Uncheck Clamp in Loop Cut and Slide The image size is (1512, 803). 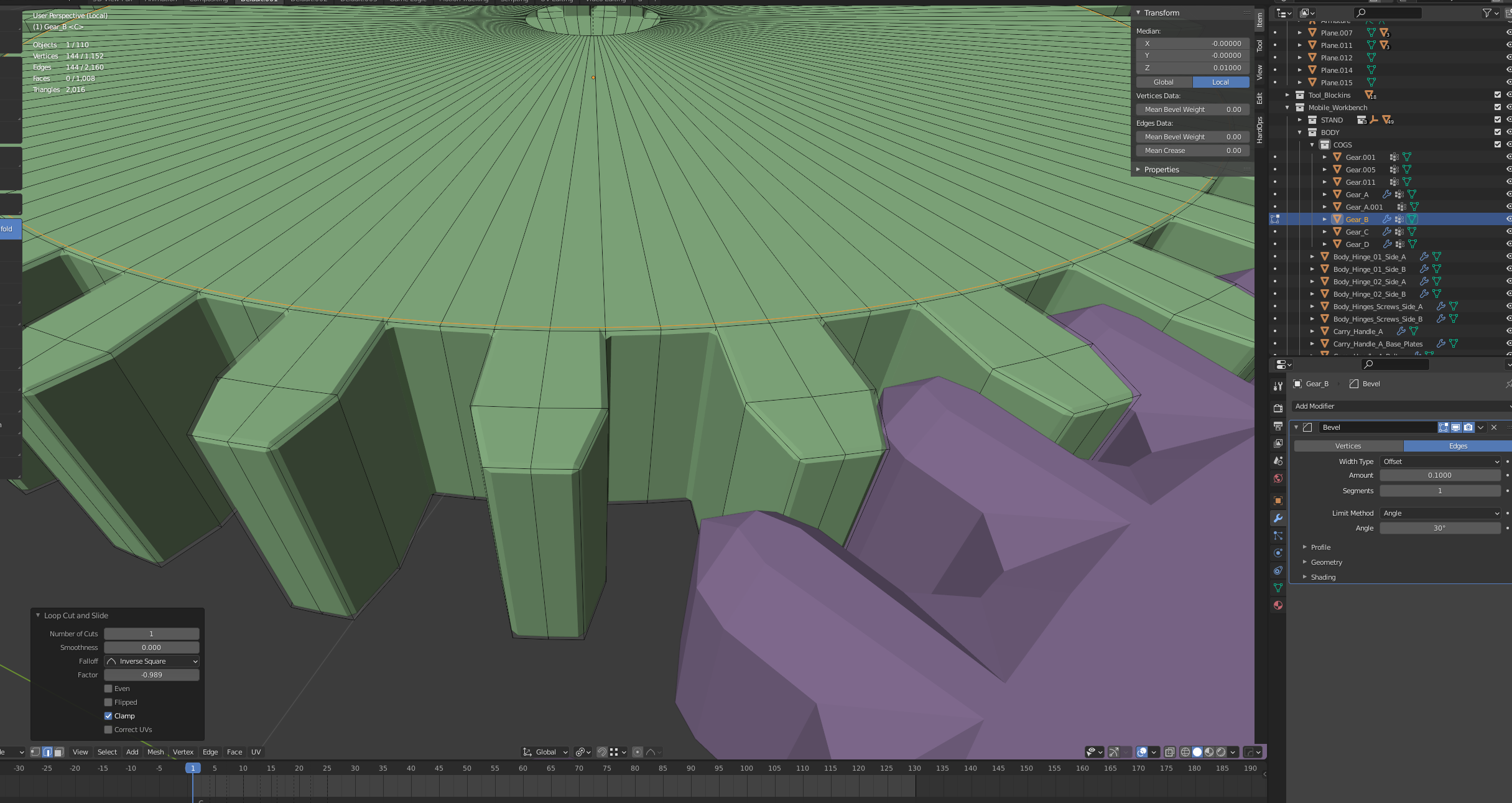(109, 715)
